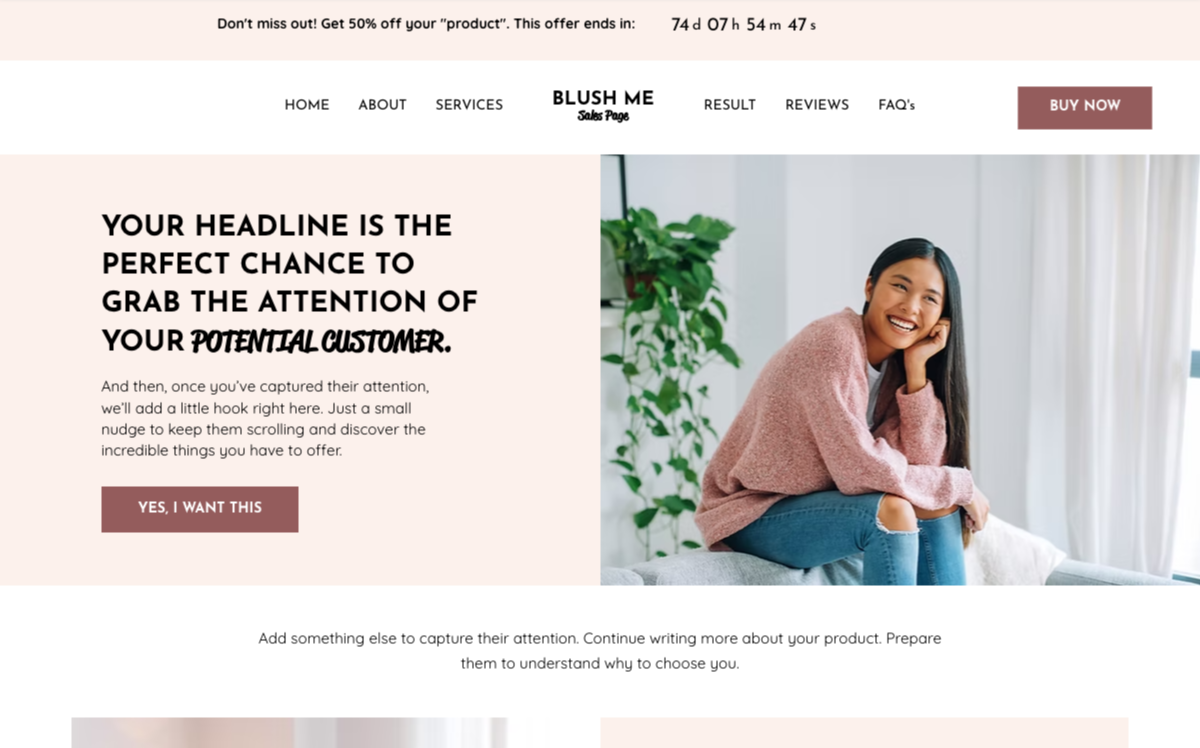Click the YES, I WANT THIS button
The height and width of the screenshot is (748, 1200).
click(x=200, y=509)
